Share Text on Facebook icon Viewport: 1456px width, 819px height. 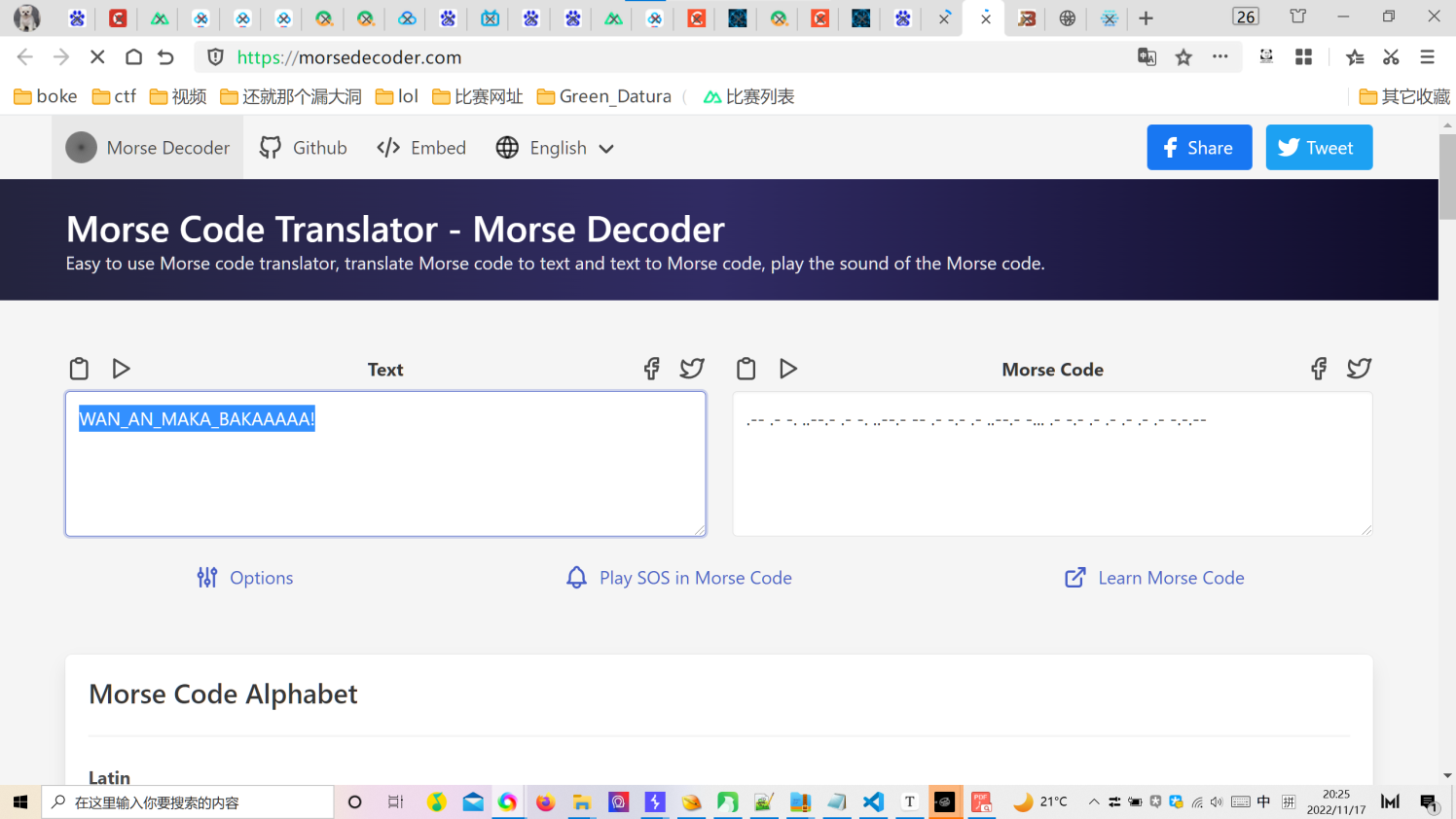(651, 369)
